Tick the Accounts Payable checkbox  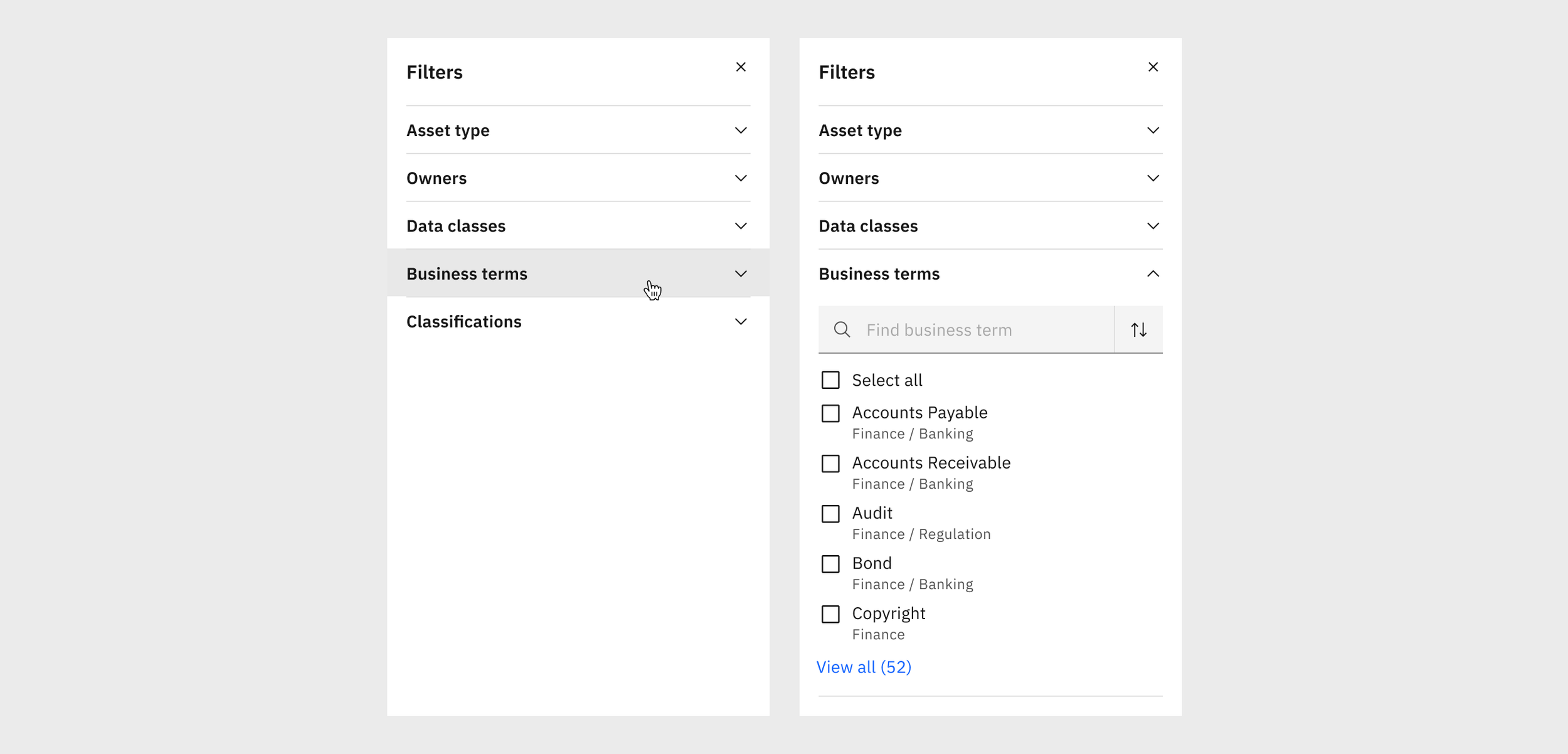point(830,413)
